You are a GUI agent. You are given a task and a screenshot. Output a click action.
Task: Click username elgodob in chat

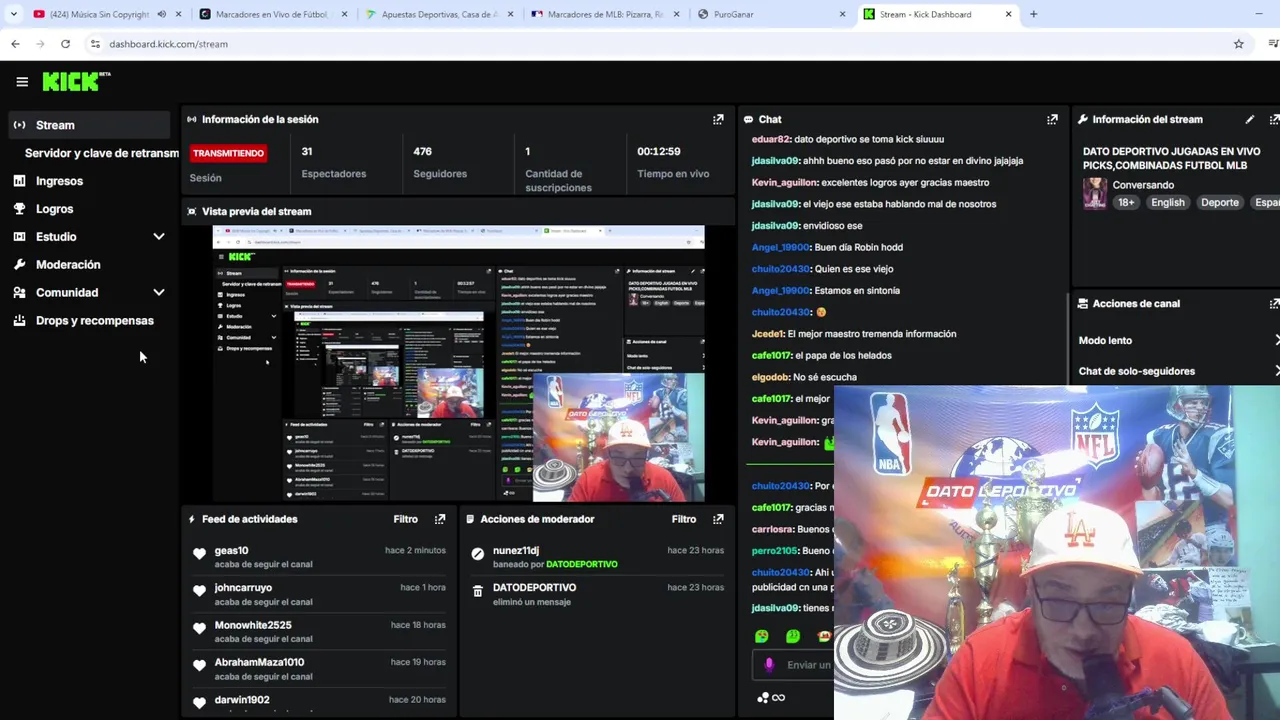coord(770,377)
